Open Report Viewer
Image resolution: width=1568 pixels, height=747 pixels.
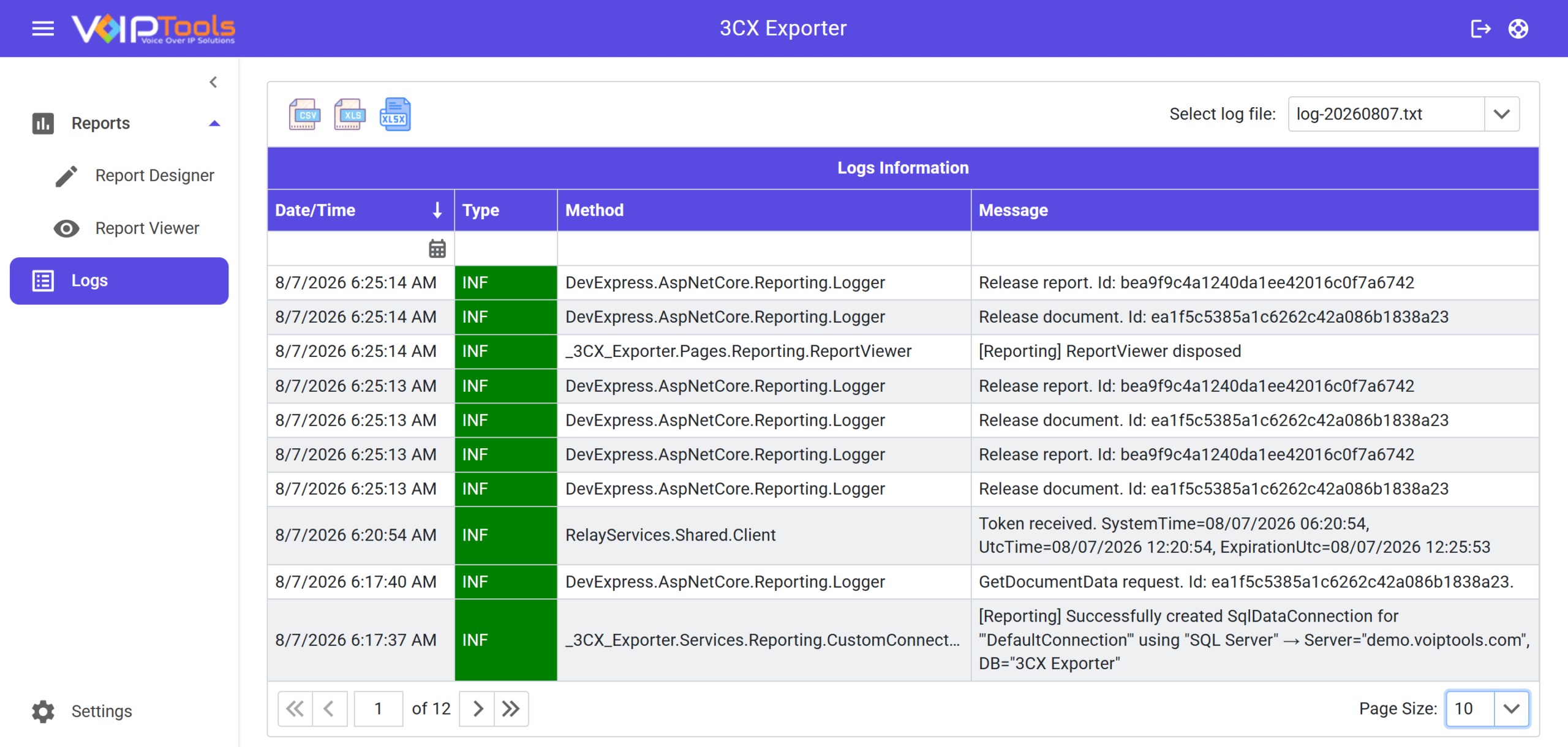point(148,228)
